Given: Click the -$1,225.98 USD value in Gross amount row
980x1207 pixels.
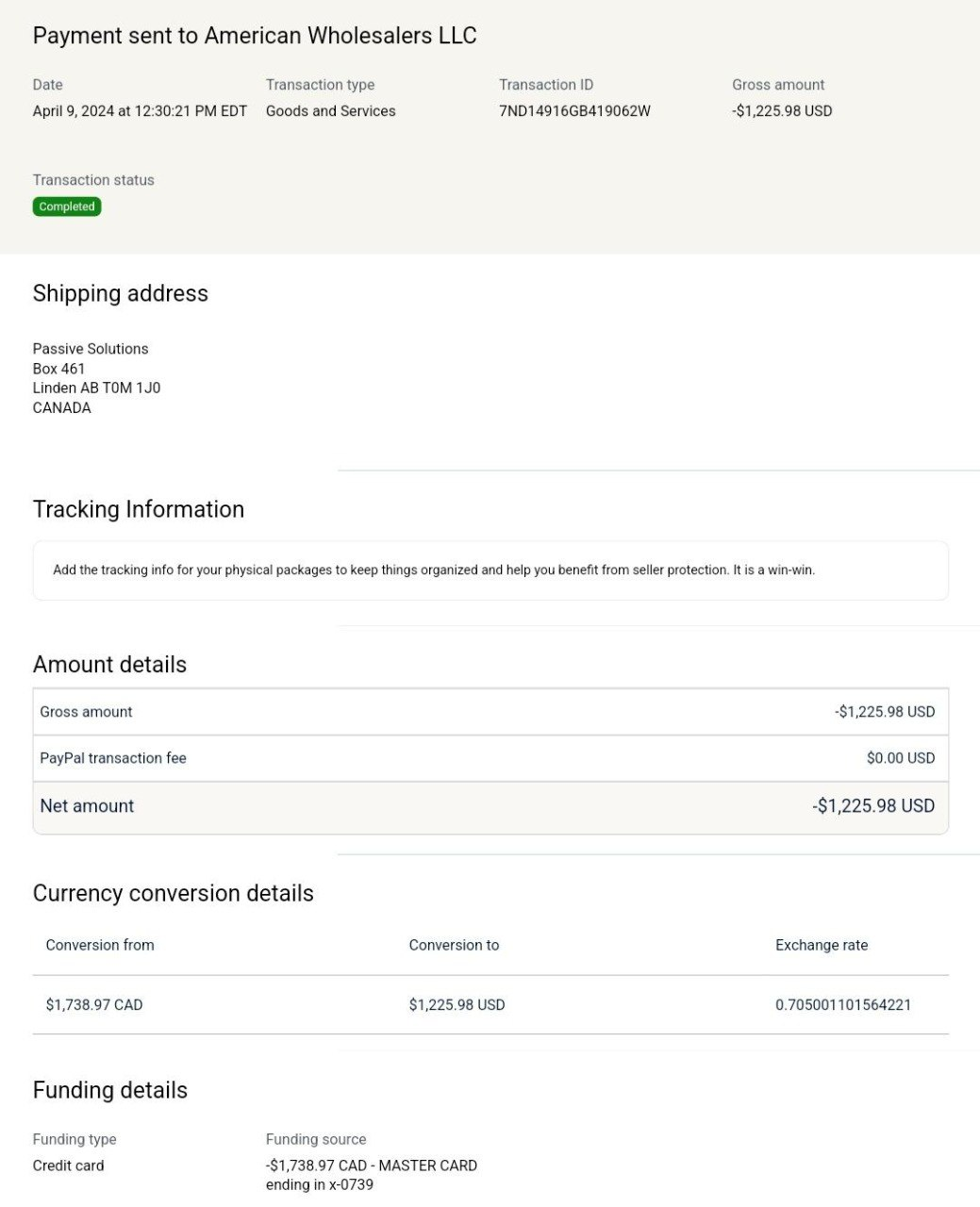Looking at the screenshot, I should coord(885,712).
